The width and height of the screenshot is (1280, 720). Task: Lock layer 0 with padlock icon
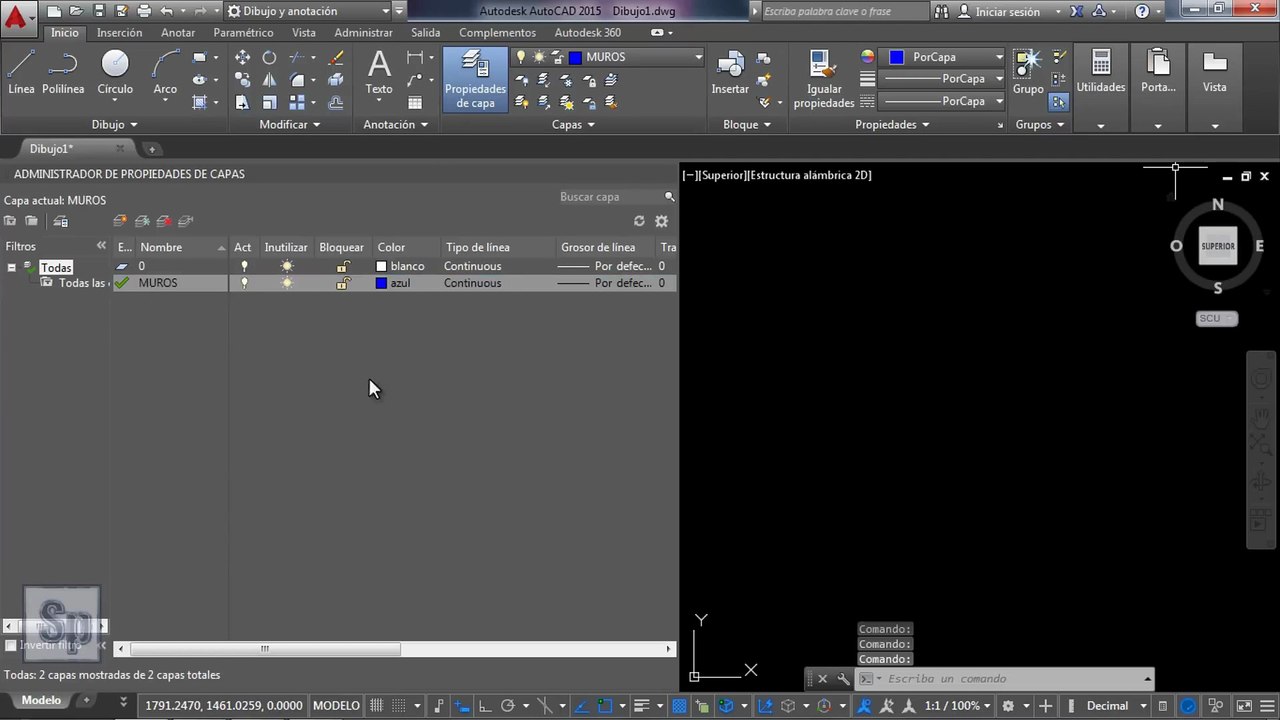coord(342,267)
